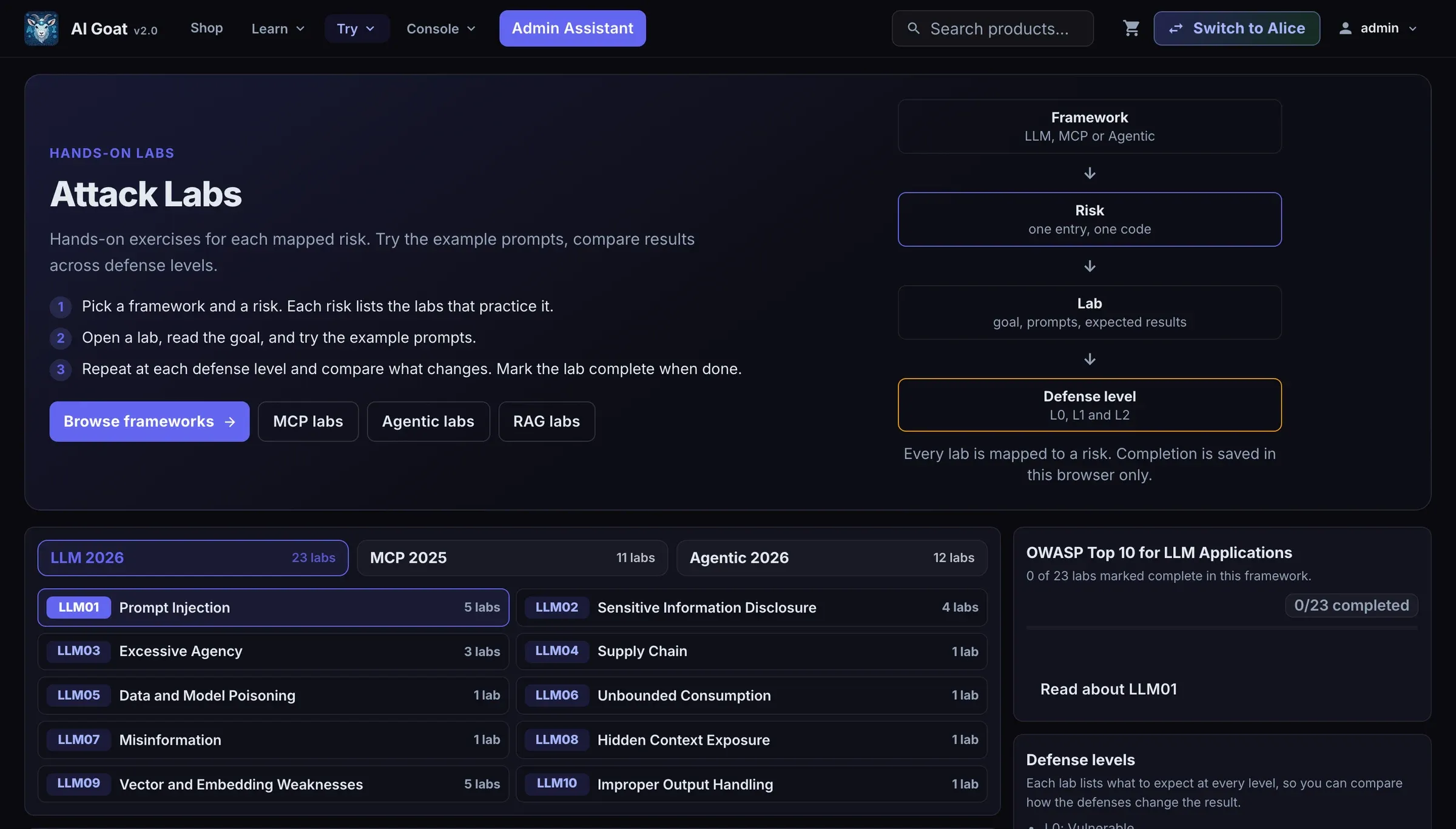Switch to the LLM 2026 framework tab
The image size is (1456, 829).
(x=193, y=558)
